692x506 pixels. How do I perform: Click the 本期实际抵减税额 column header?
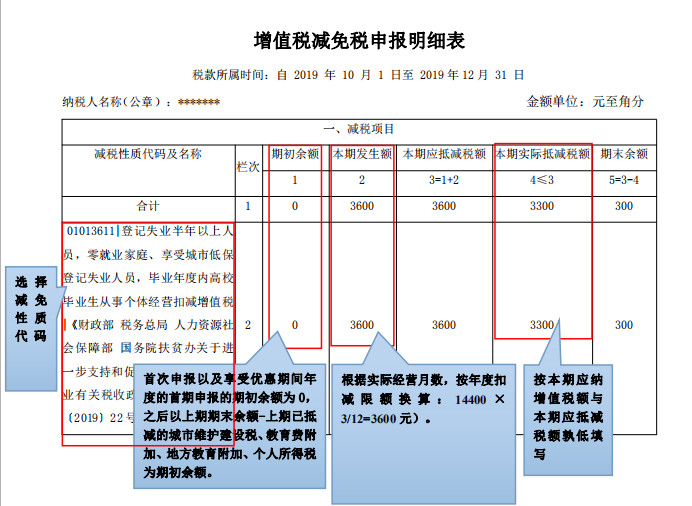pyautogui.click(x=542, y=154)
